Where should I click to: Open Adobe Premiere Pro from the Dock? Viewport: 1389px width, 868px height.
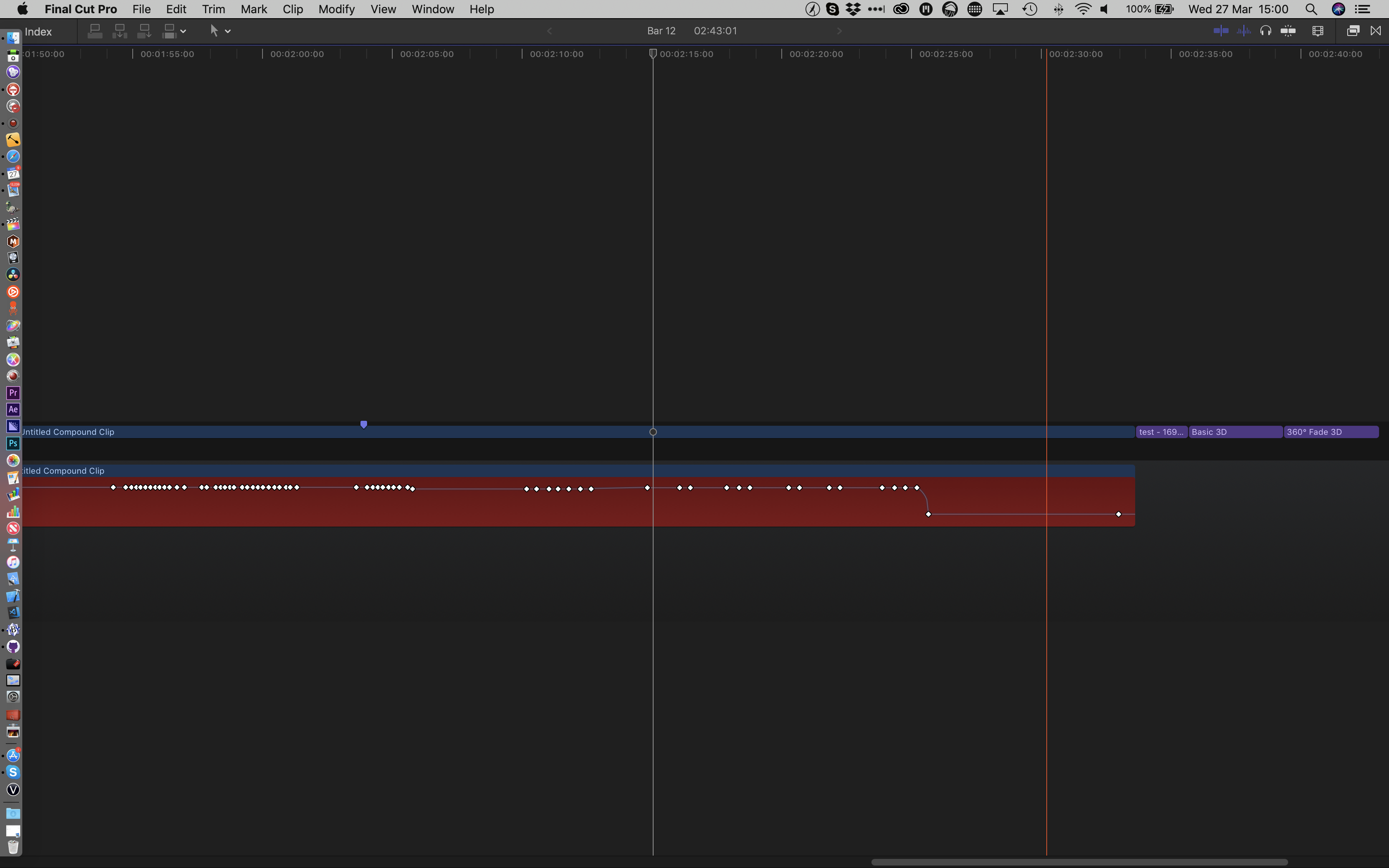coord(13,393)
